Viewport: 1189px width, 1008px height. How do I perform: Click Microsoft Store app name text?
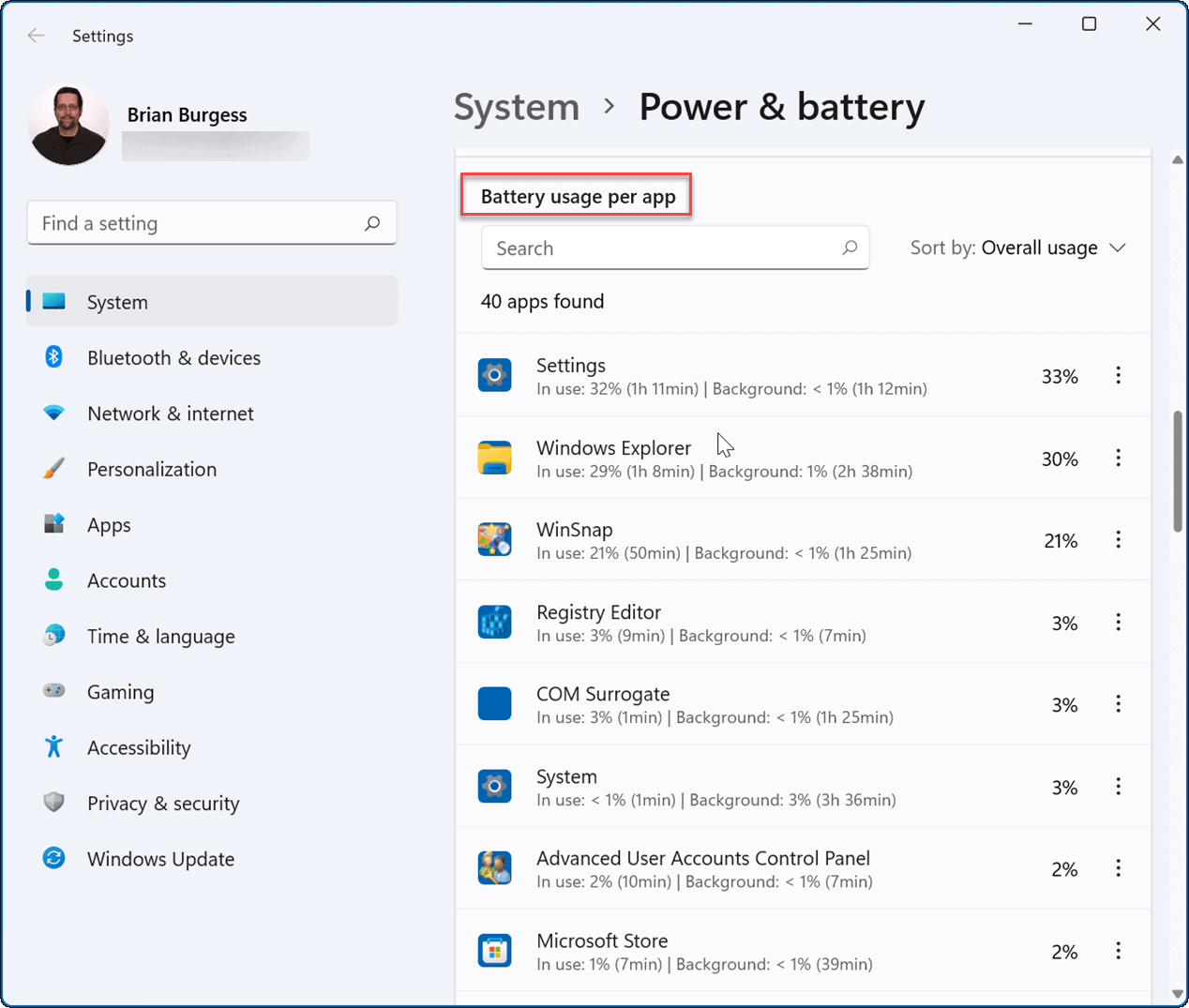click(602, 940)
